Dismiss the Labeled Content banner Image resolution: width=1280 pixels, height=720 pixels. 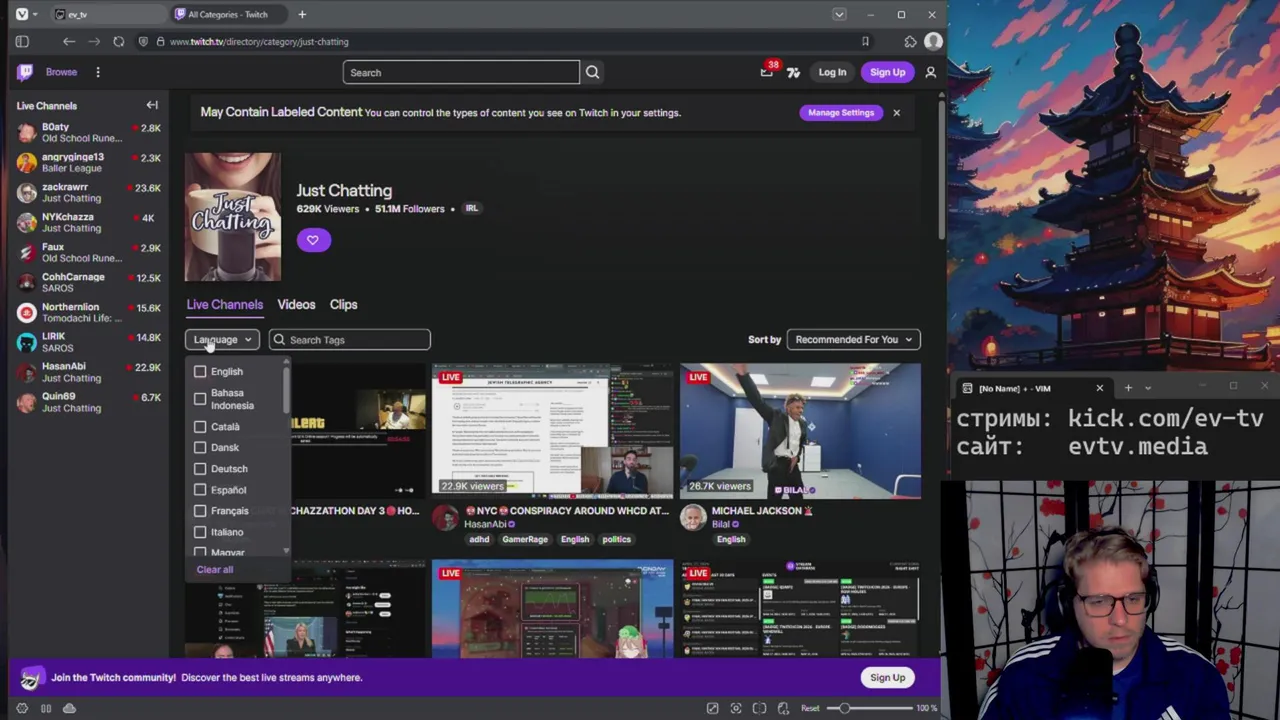pos(896,112)
